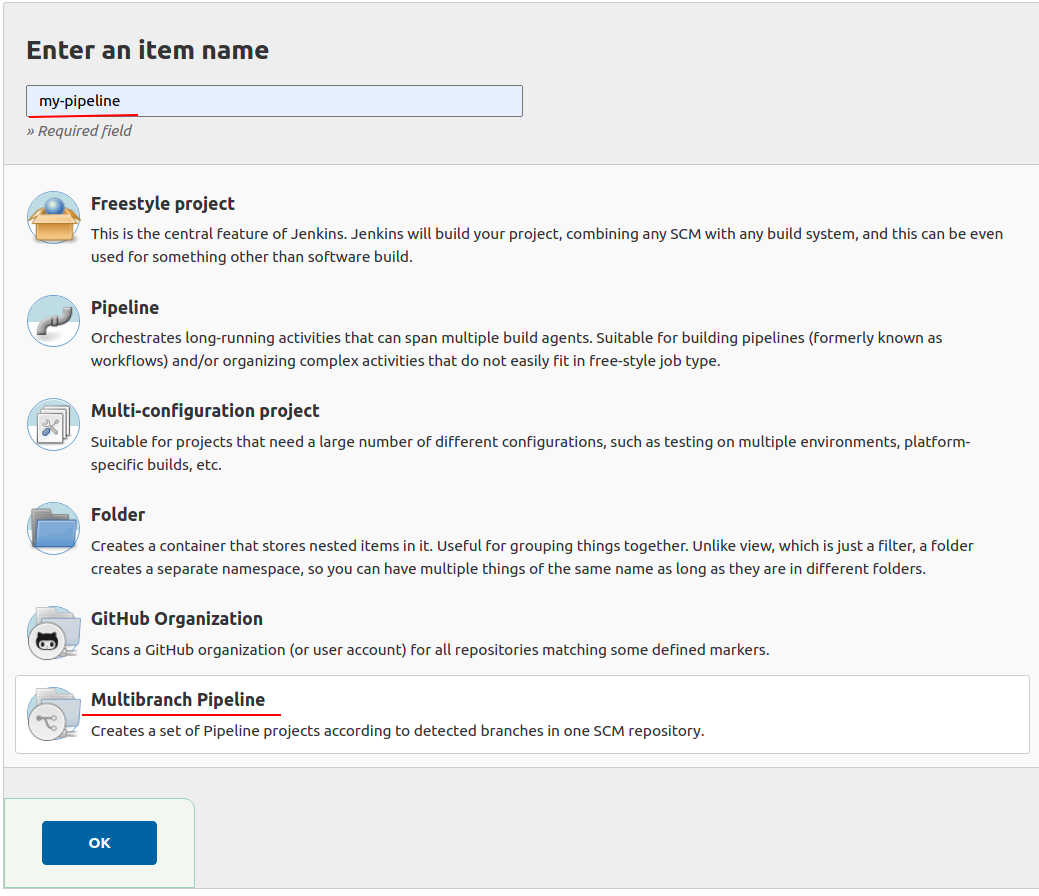Choose the Pipeline item type heading
The image size is (1039, 896).
(125, 308)
